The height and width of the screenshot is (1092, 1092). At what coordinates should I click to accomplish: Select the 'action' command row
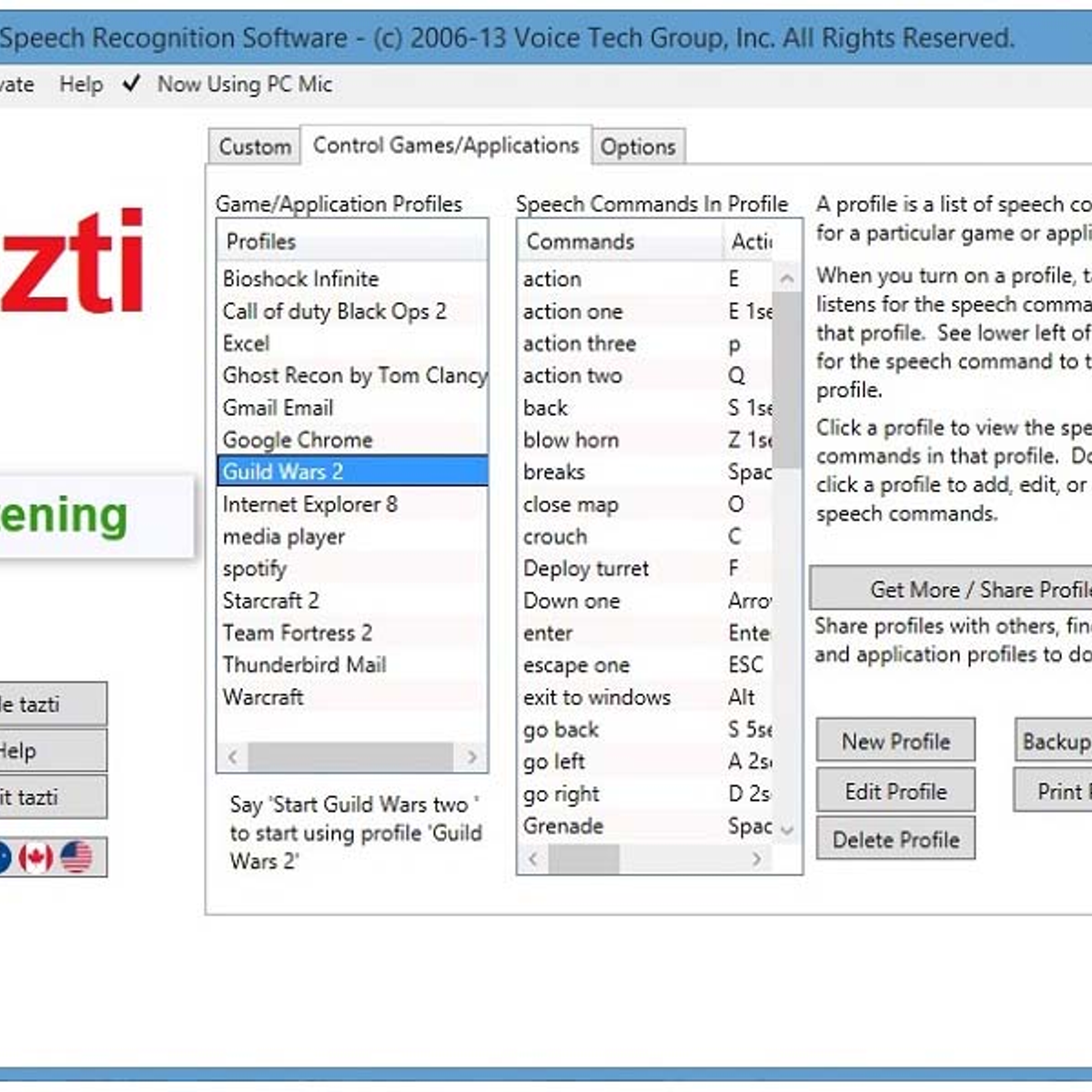(x=645, y=278)
